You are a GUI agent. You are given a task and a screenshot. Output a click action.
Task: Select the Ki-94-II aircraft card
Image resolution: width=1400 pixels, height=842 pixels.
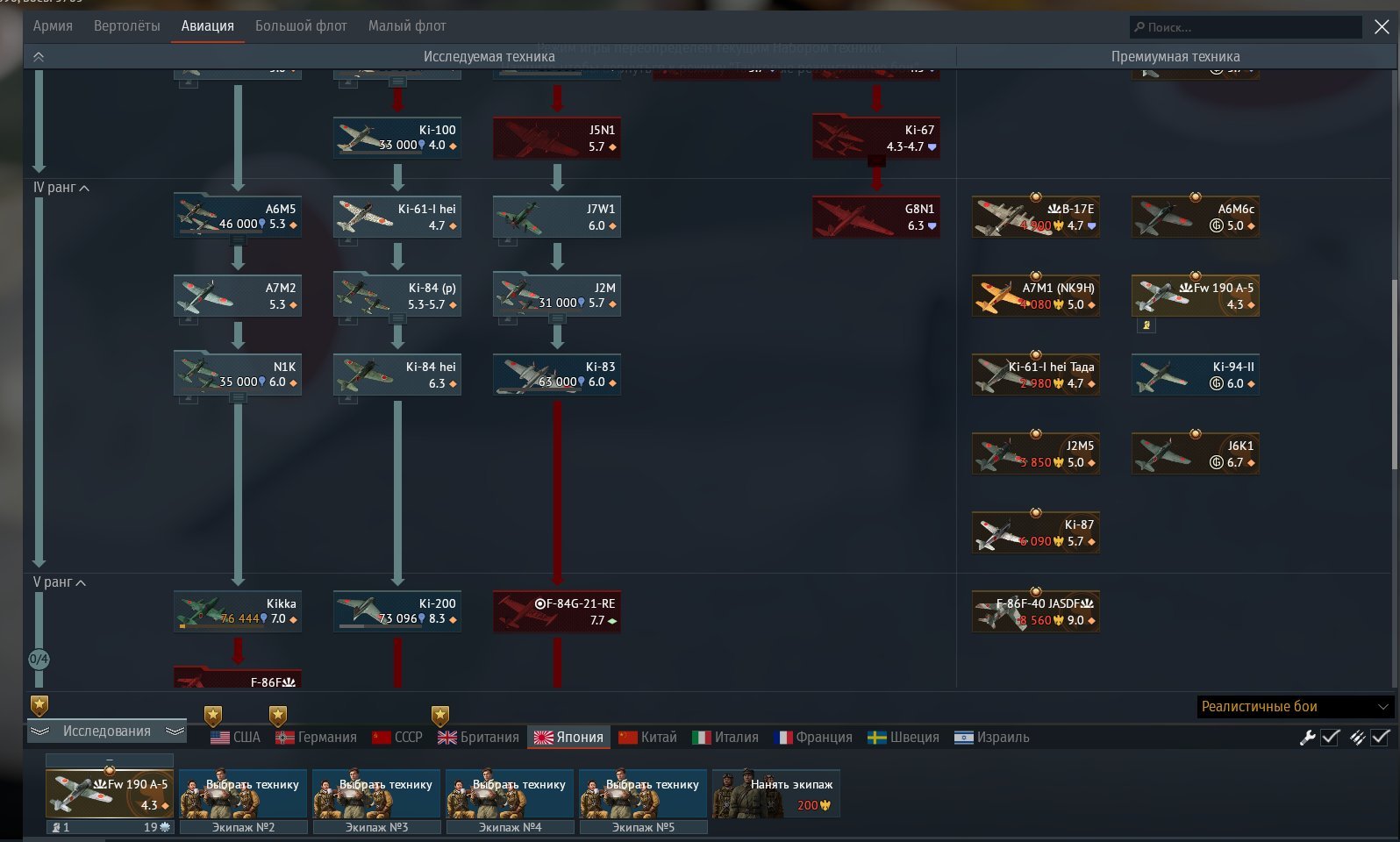[1196, 375]
